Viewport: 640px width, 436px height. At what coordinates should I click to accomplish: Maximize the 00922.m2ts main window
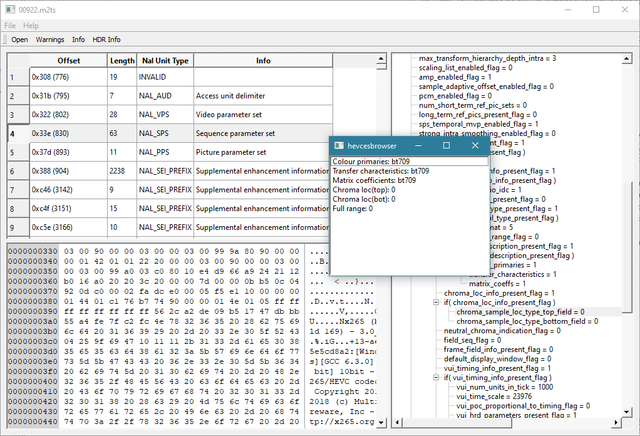click(x=596, y=9)
